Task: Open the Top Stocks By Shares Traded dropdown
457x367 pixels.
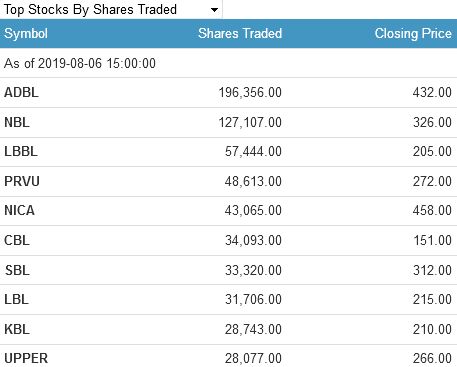Action: (x=111, y=9)
